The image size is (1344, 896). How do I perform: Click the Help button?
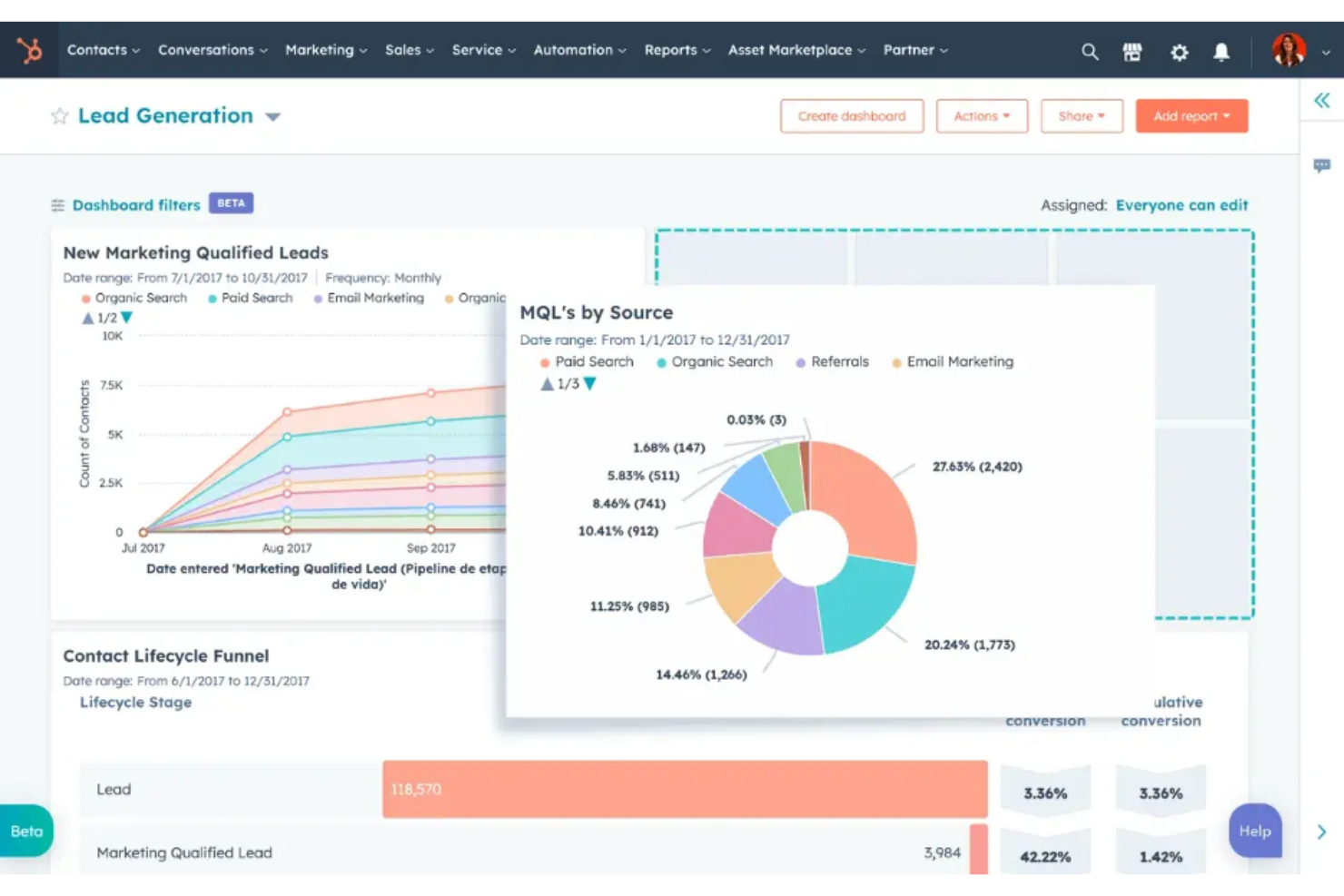click(1254, 831)
